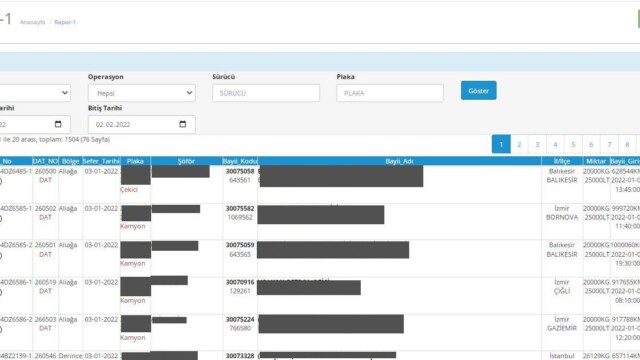
Task: Click the Bitiş Tarihi date field 02.02.2022
Action: [x=142, y=124]
